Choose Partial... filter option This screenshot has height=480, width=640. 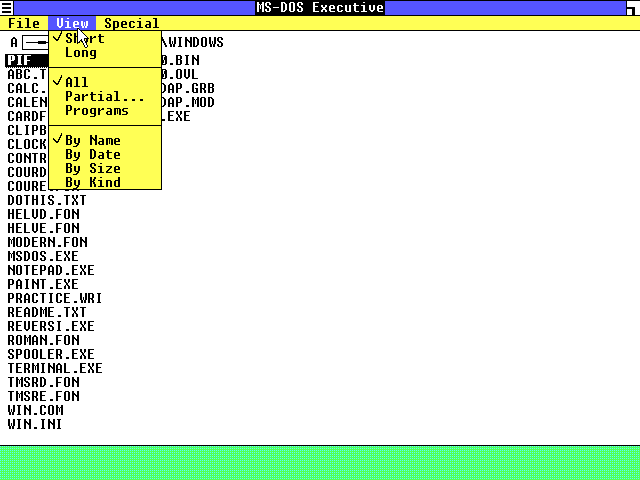pos(105,96)
